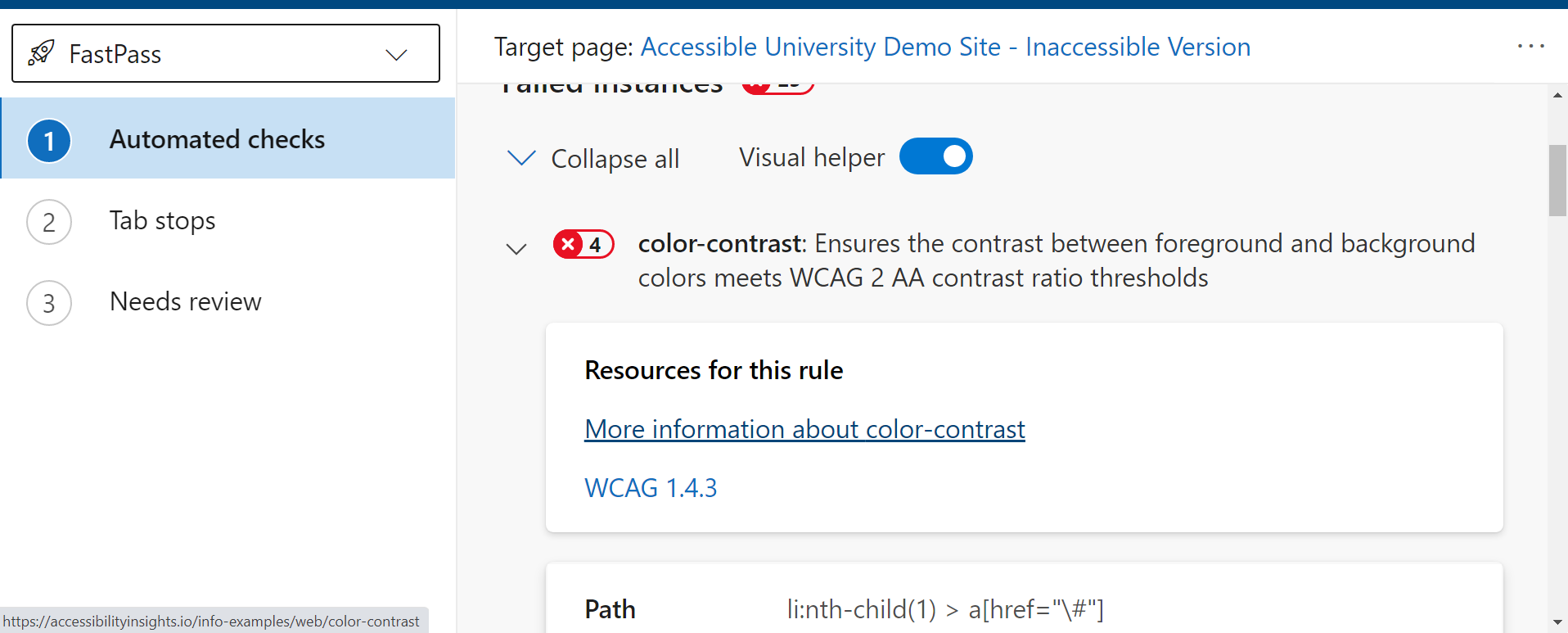Open the Accessible University Demo Site link
Screen dimensions: 1568x633
[x=945, y=47]
